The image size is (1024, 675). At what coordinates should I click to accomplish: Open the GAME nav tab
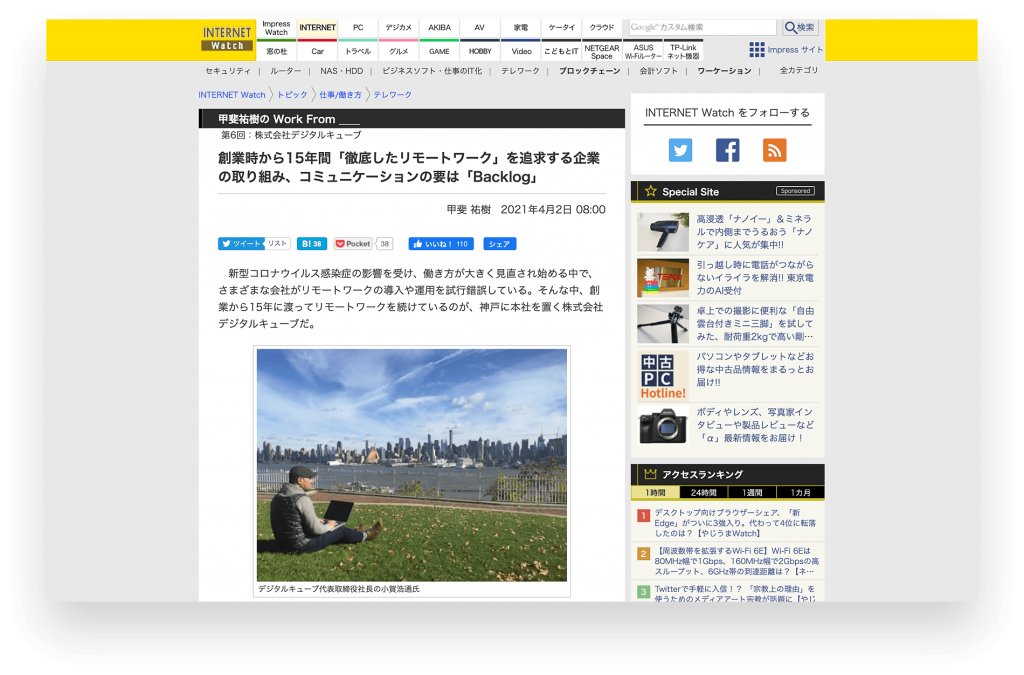coord(439,51)
